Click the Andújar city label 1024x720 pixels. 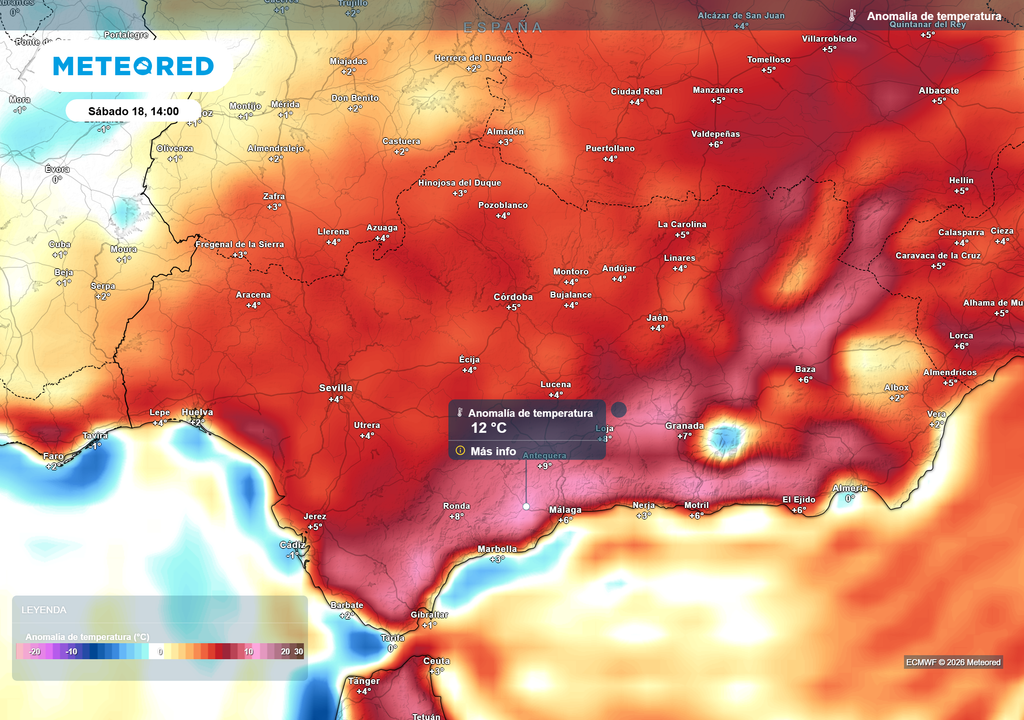coord(618,269)
